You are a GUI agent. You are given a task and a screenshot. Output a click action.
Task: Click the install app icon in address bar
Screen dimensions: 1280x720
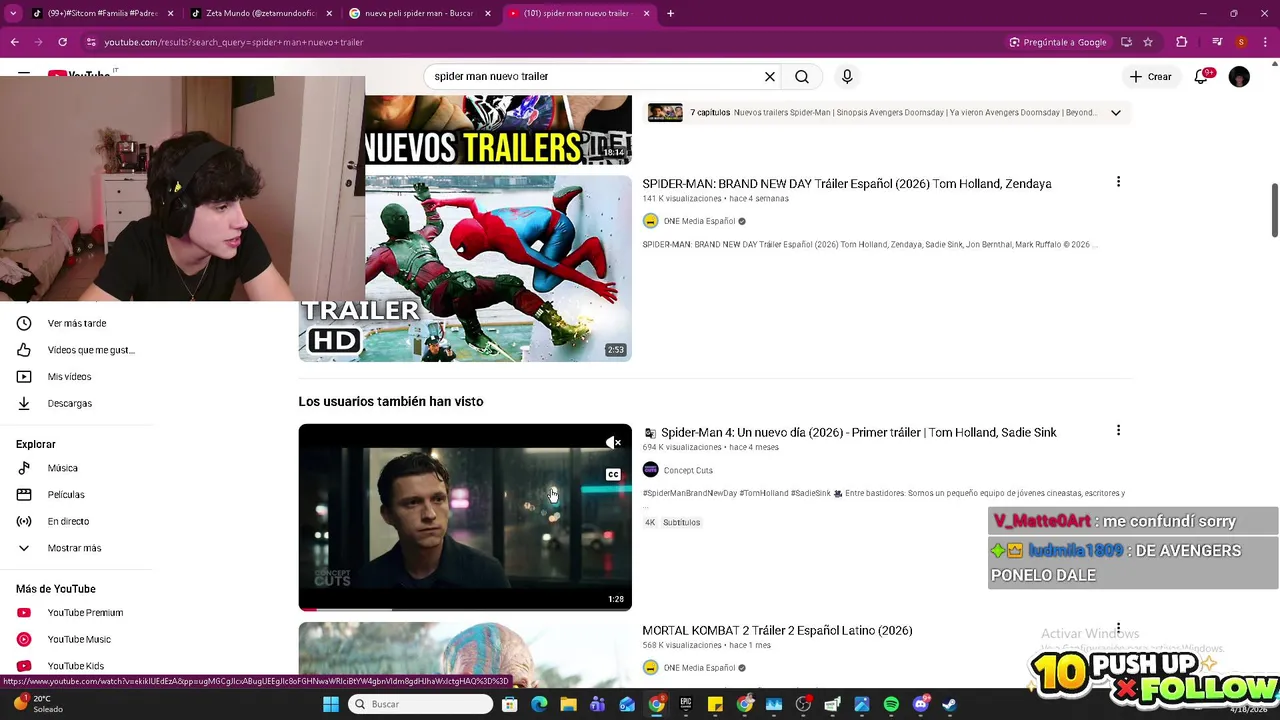point(1127,42)
